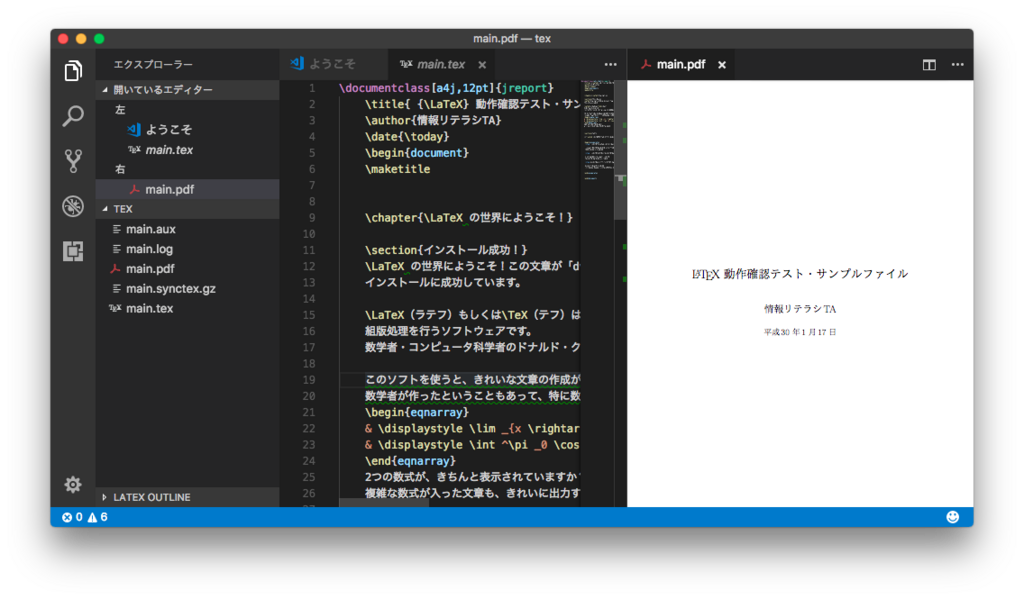Collapse the TEX folder section
The height and width of the screenshot is (599, 1024).
tap(187, 209)
